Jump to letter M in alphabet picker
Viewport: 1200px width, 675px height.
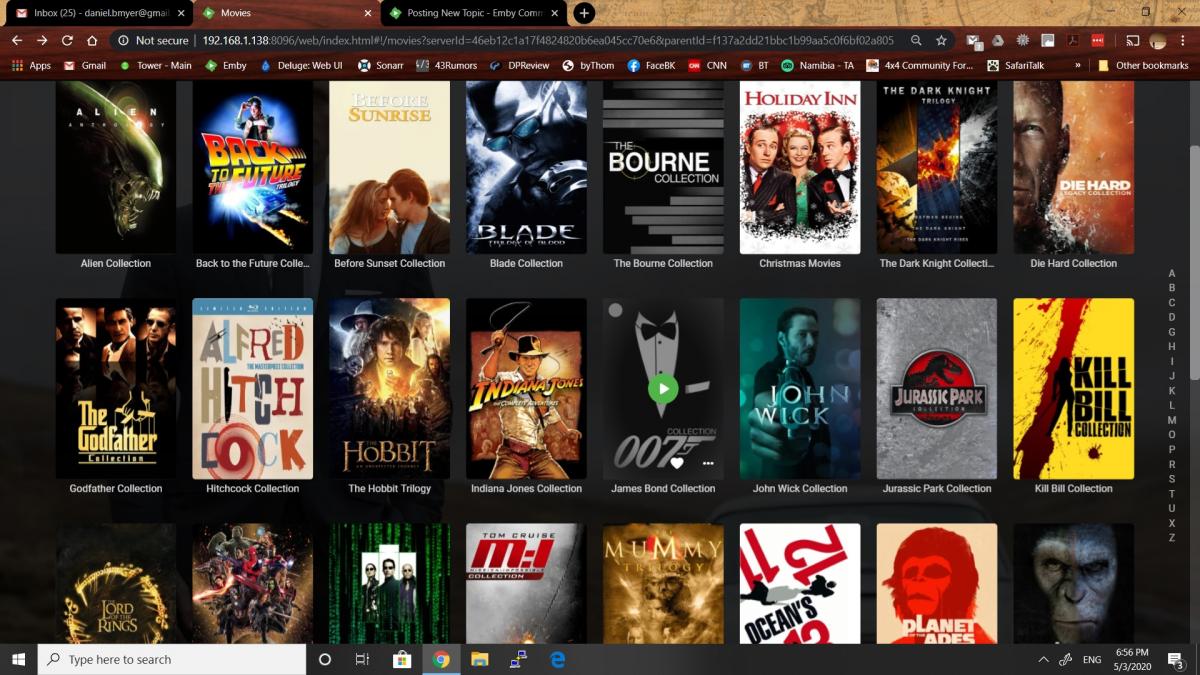click(x=1172, y=421)
